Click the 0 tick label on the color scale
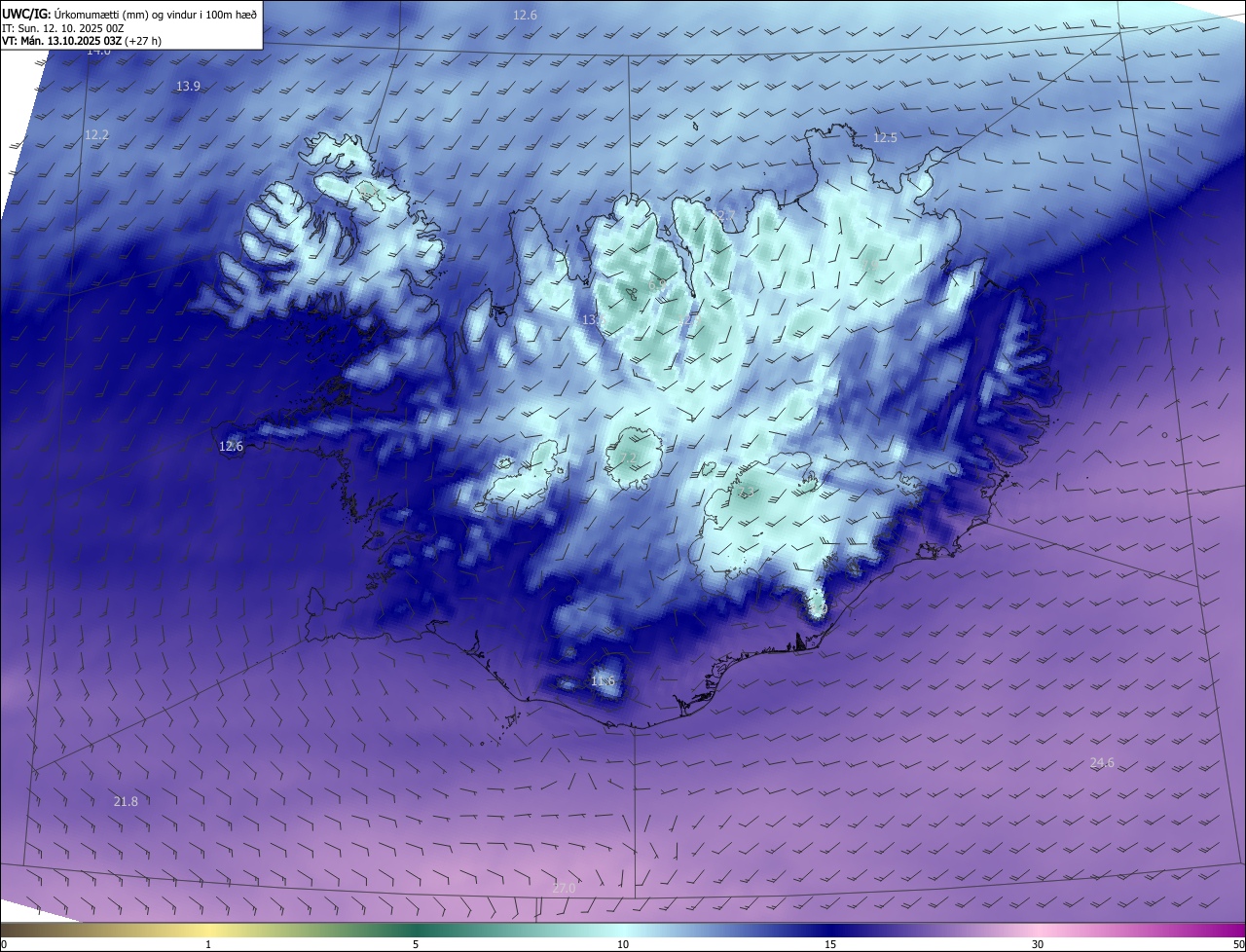 (4, 945)
